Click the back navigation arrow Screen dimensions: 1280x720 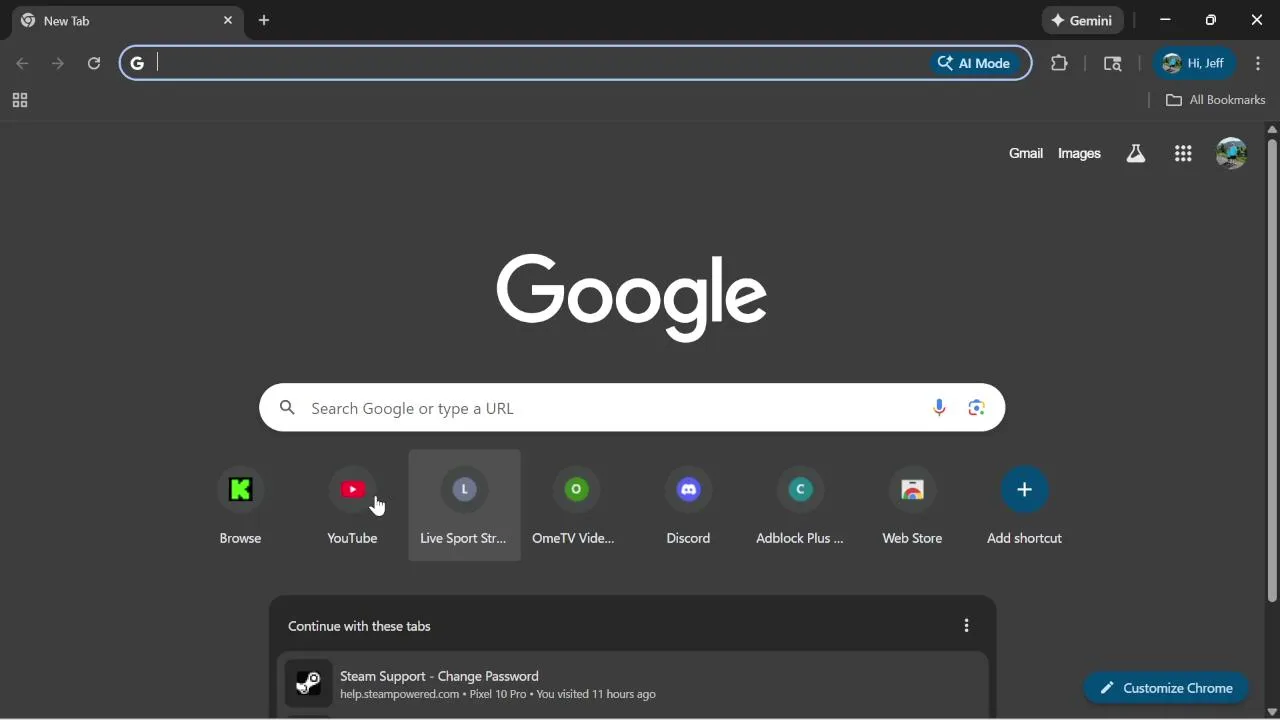(x=22, y=63)
